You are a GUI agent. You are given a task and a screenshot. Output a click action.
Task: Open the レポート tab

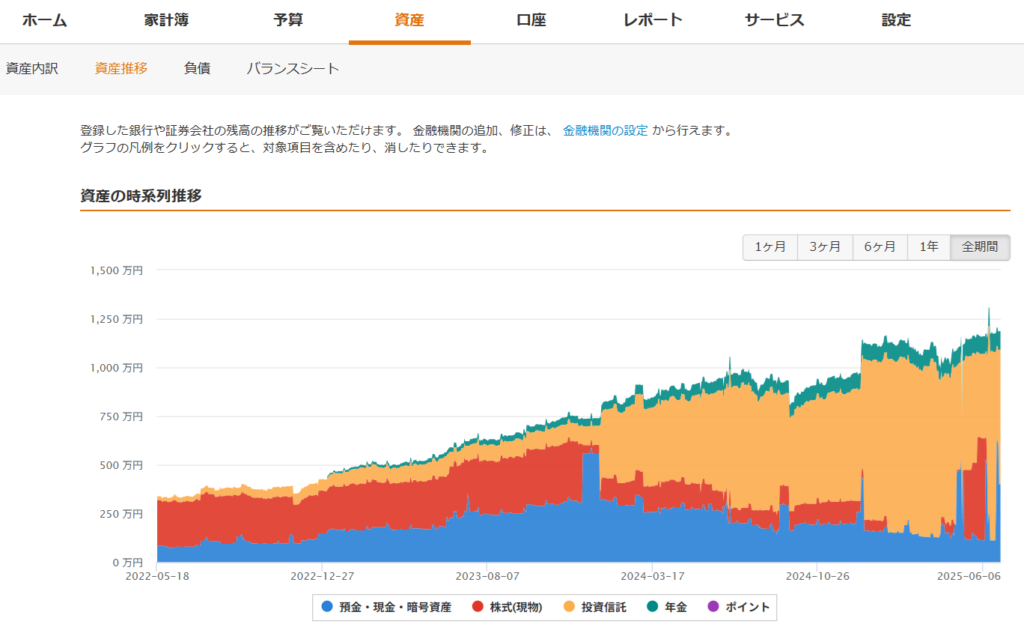653,20
